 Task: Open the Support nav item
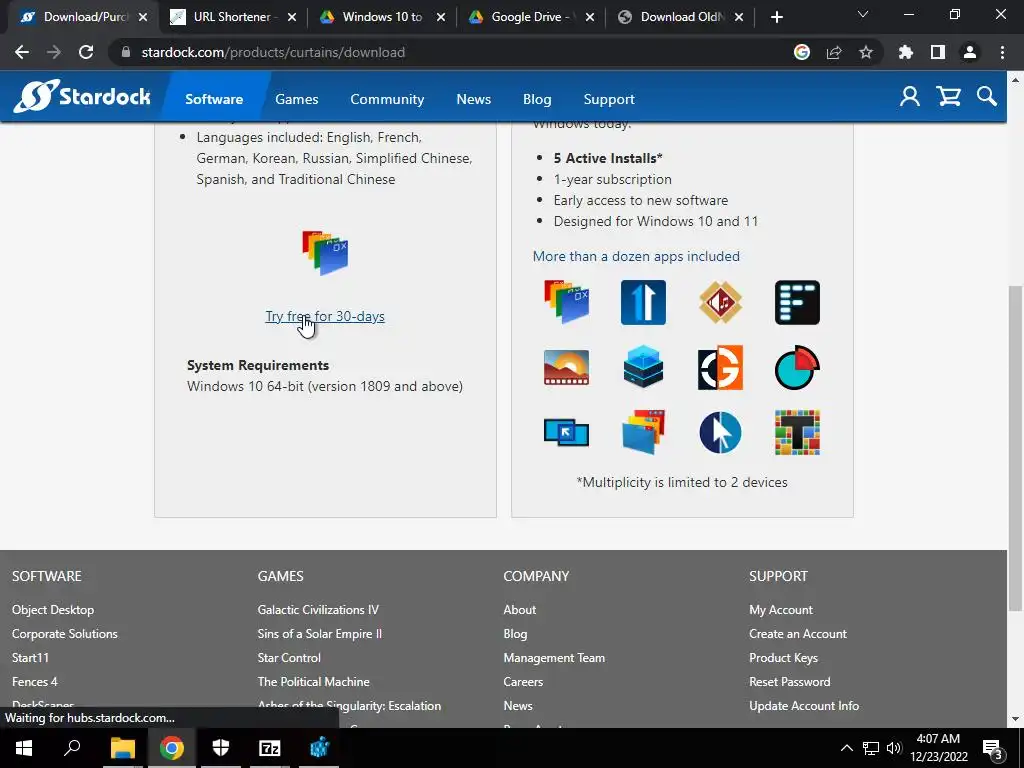click(x=609, y=99)
